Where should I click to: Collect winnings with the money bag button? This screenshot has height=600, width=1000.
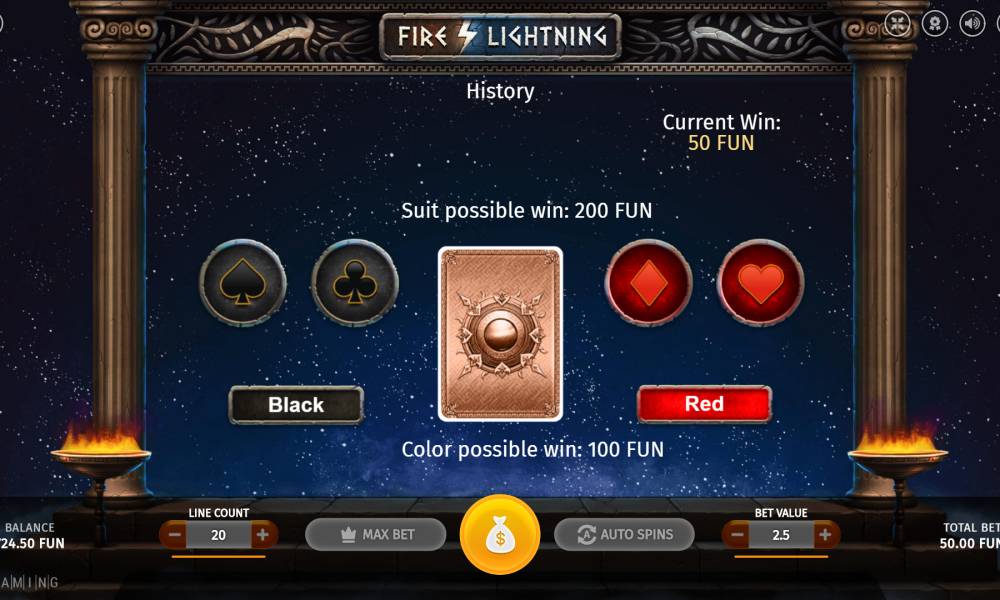[500, 534]
